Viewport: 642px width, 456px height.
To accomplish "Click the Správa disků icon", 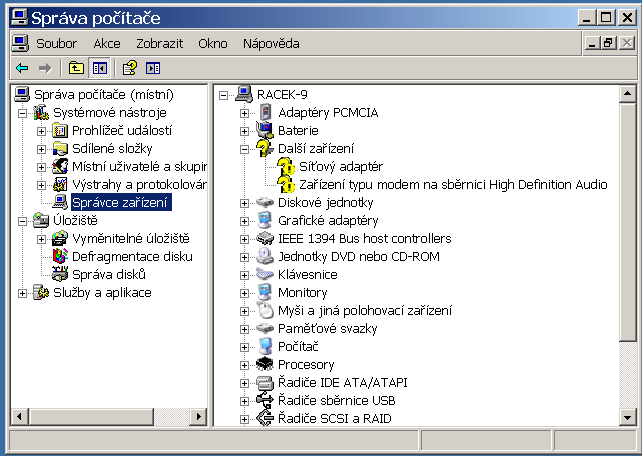I will [x=60, y=275].
